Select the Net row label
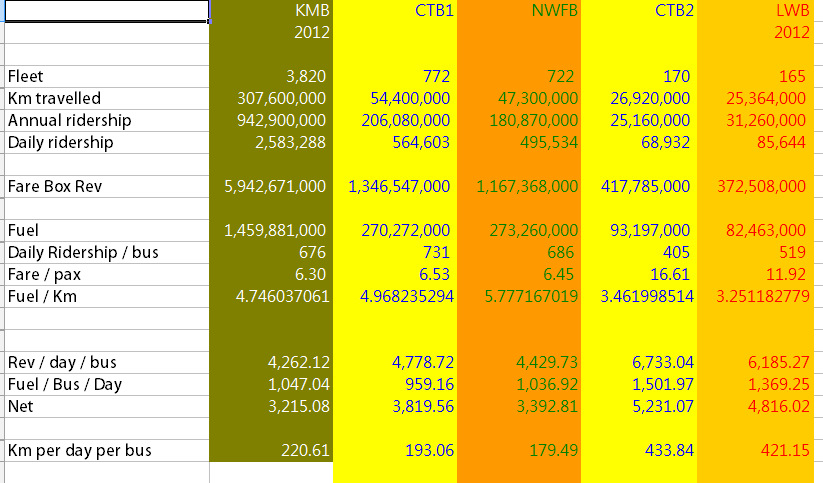 (x=20, y=406)
